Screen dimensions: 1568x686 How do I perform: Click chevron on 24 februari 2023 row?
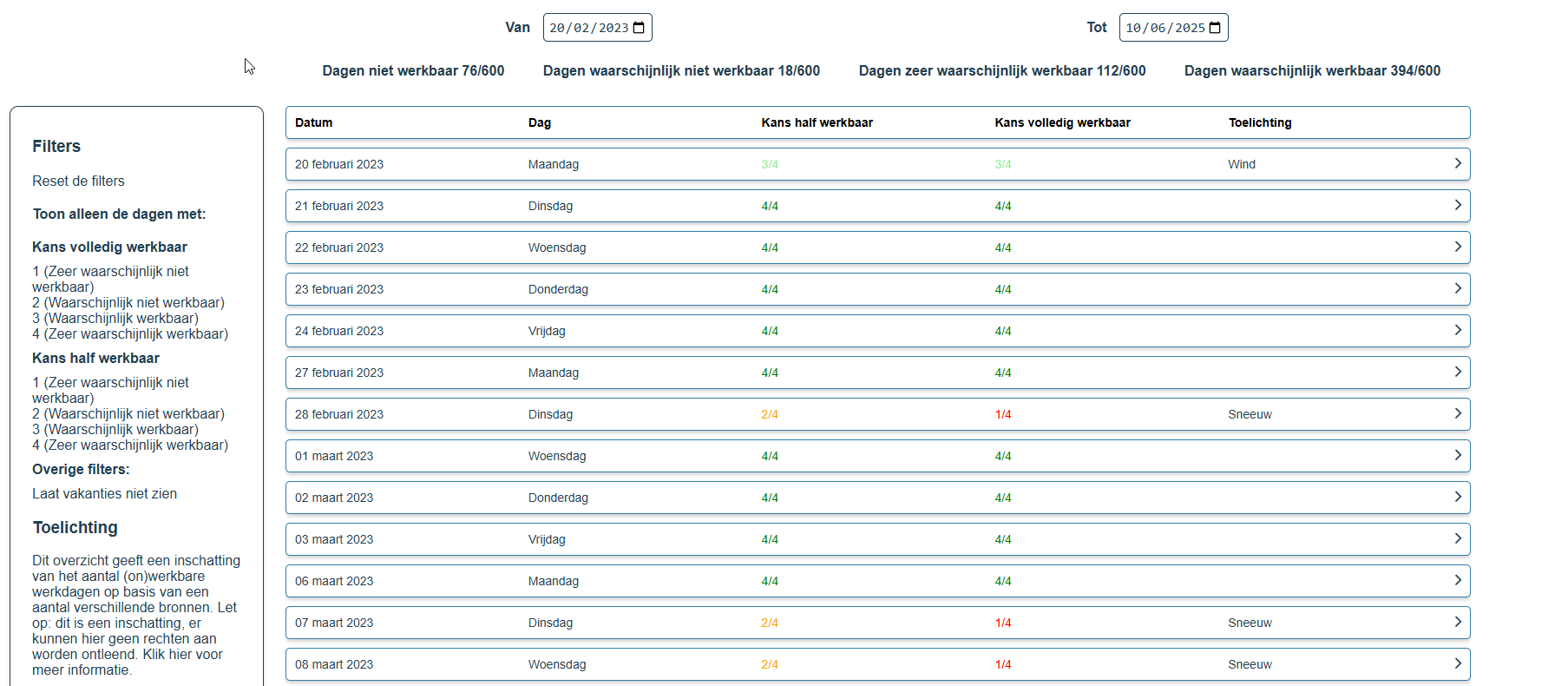pos(1457,330)
